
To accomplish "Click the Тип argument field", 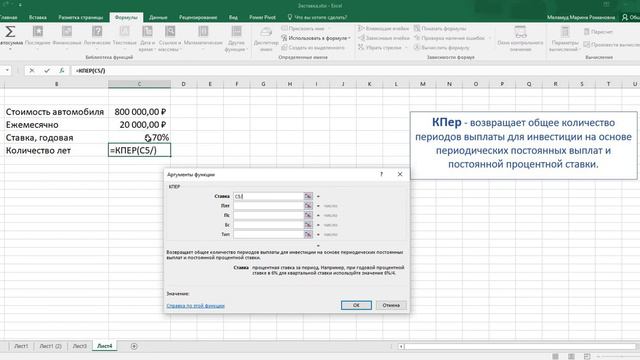I will click(268, 234).
